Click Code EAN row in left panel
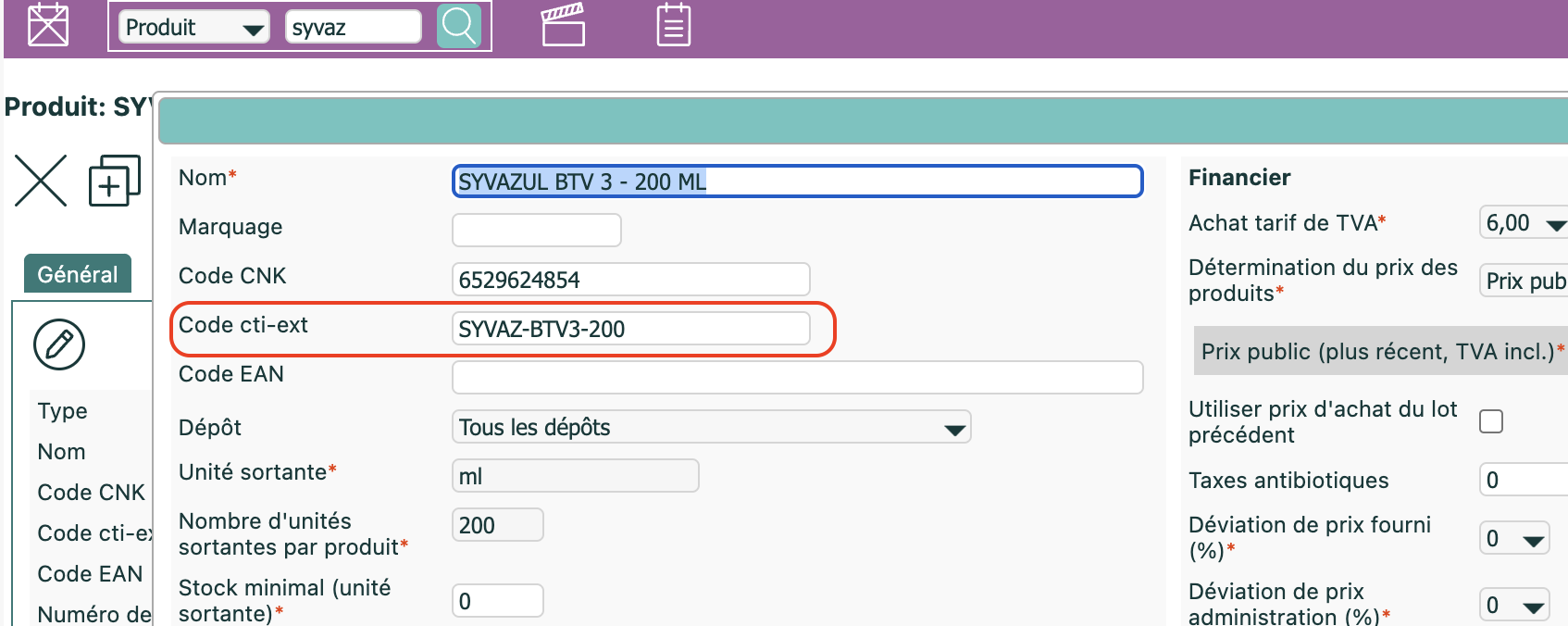 pos(90,573)
